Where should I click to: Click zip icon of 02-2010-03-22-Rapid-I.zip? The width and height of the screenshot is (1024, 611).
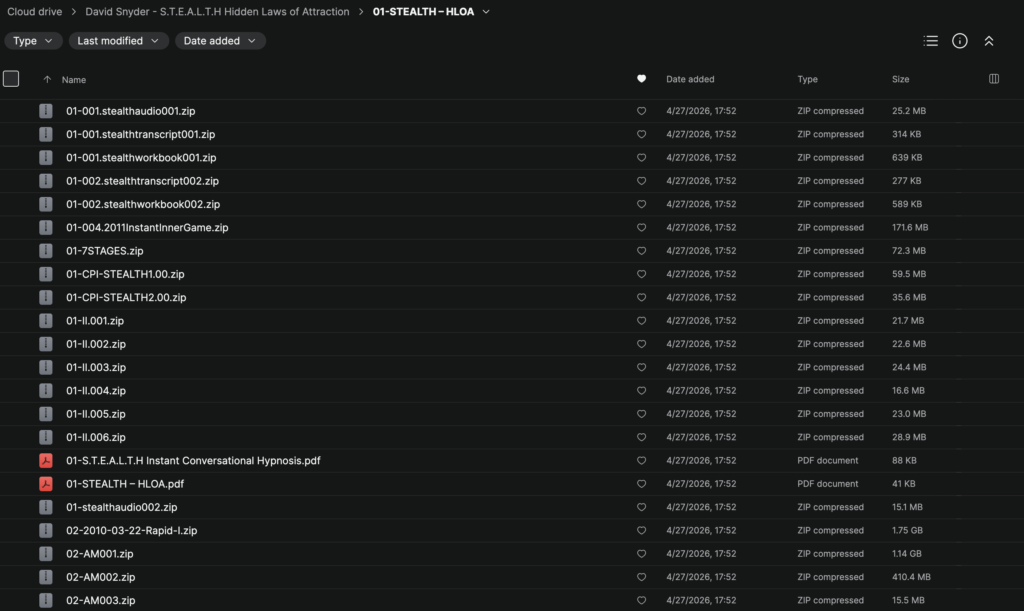pos(46,531)
